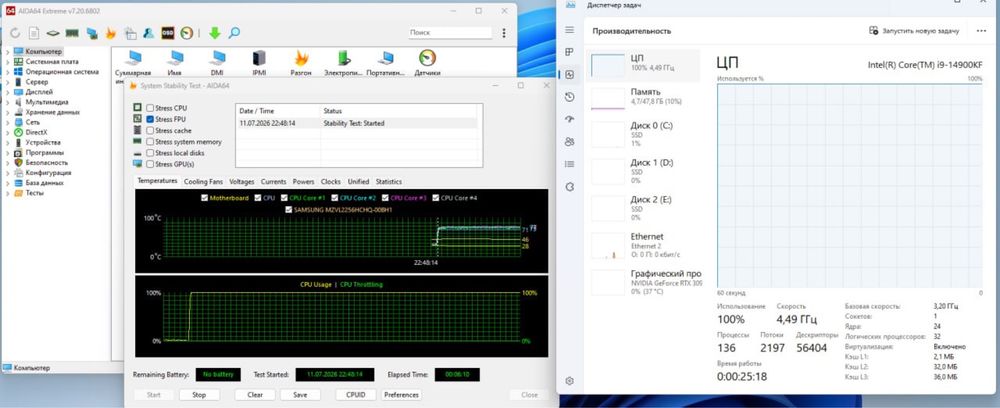Toggle the Motherboard graph checkbox

click(205, 198)
